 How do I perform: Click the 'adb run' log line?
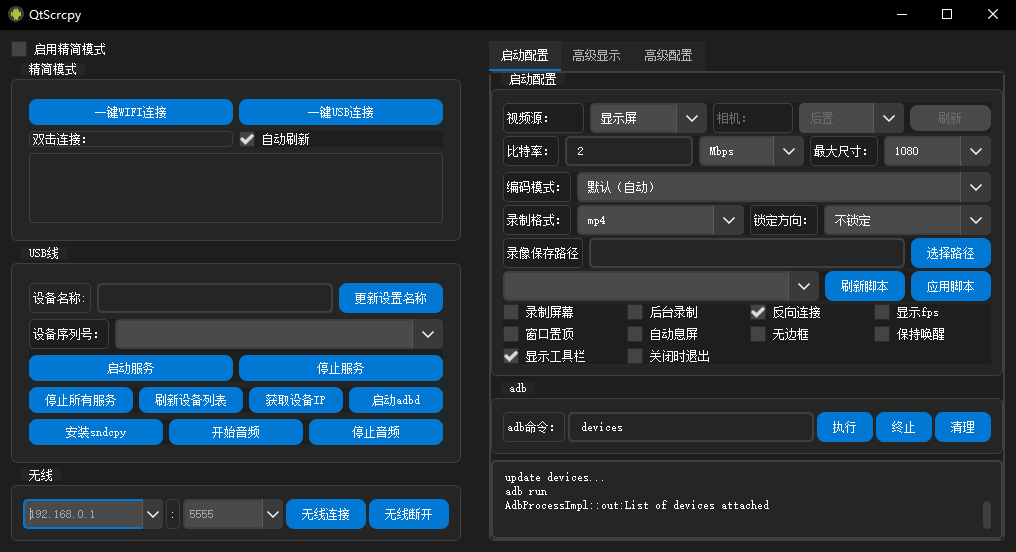pyautogui.click(x=526, y=492)
